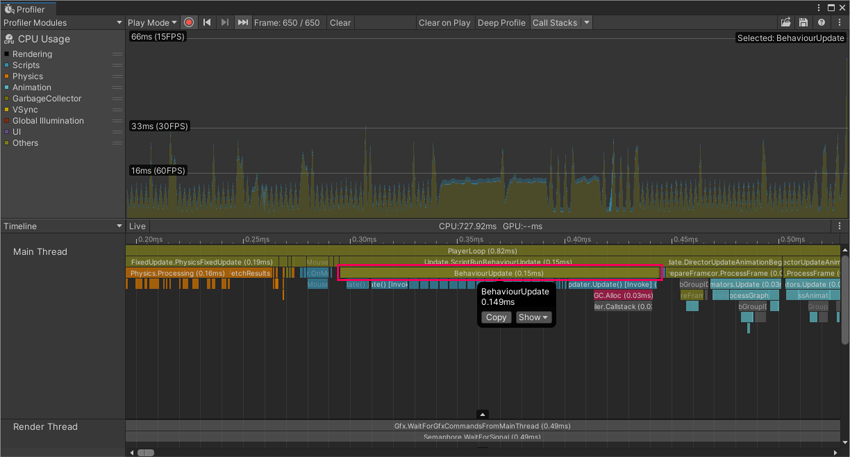This screenshot has width=850, height=457.
Task: Go to the previous frame
Action: coord(207,22)
